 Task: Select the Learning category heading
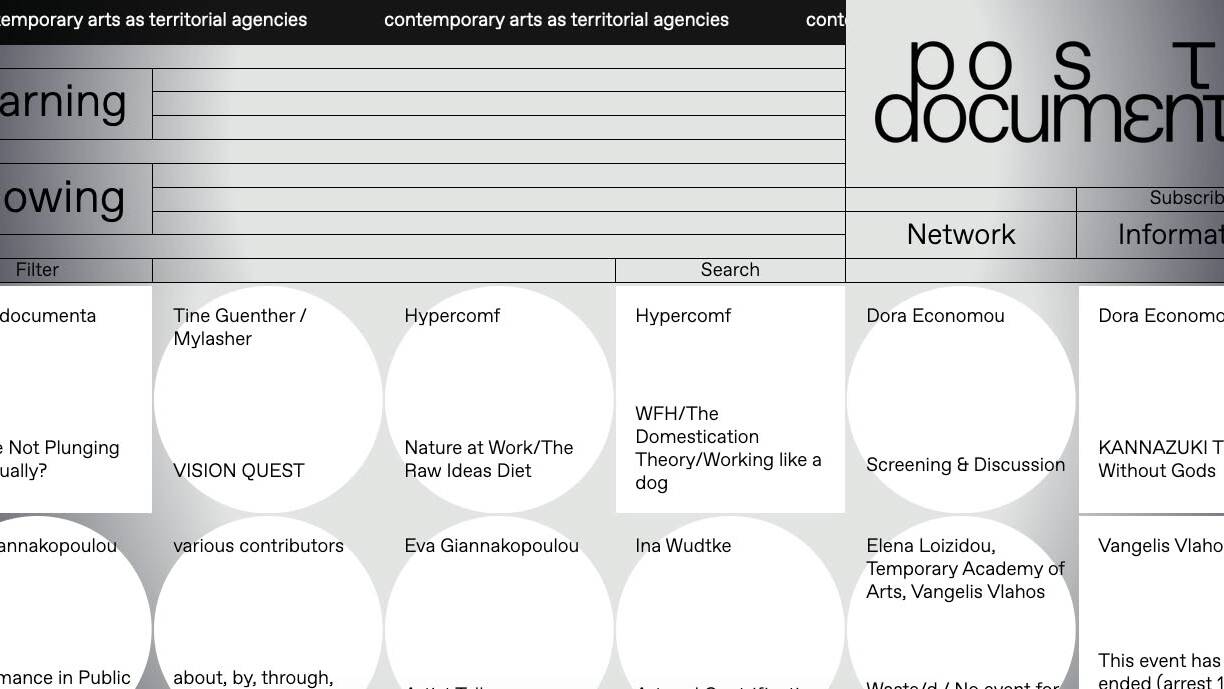coord(64,103)
